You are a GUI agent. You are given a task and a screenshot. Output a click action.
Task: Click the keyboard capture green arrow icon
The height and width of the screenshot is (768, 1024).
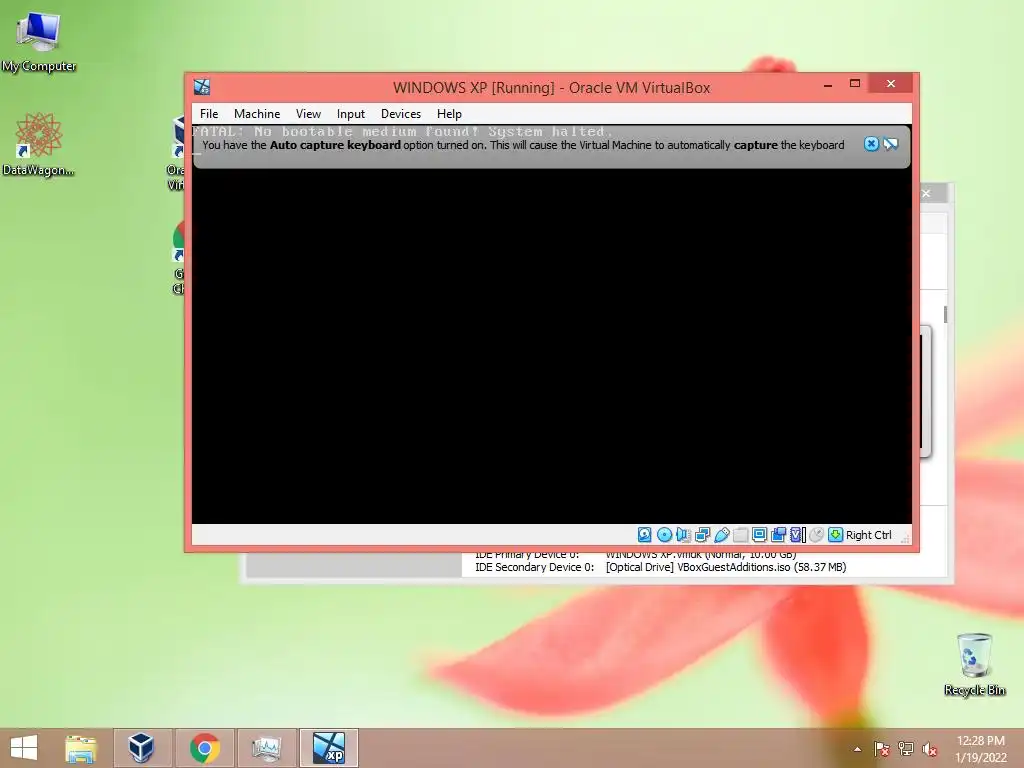(835, 535)
